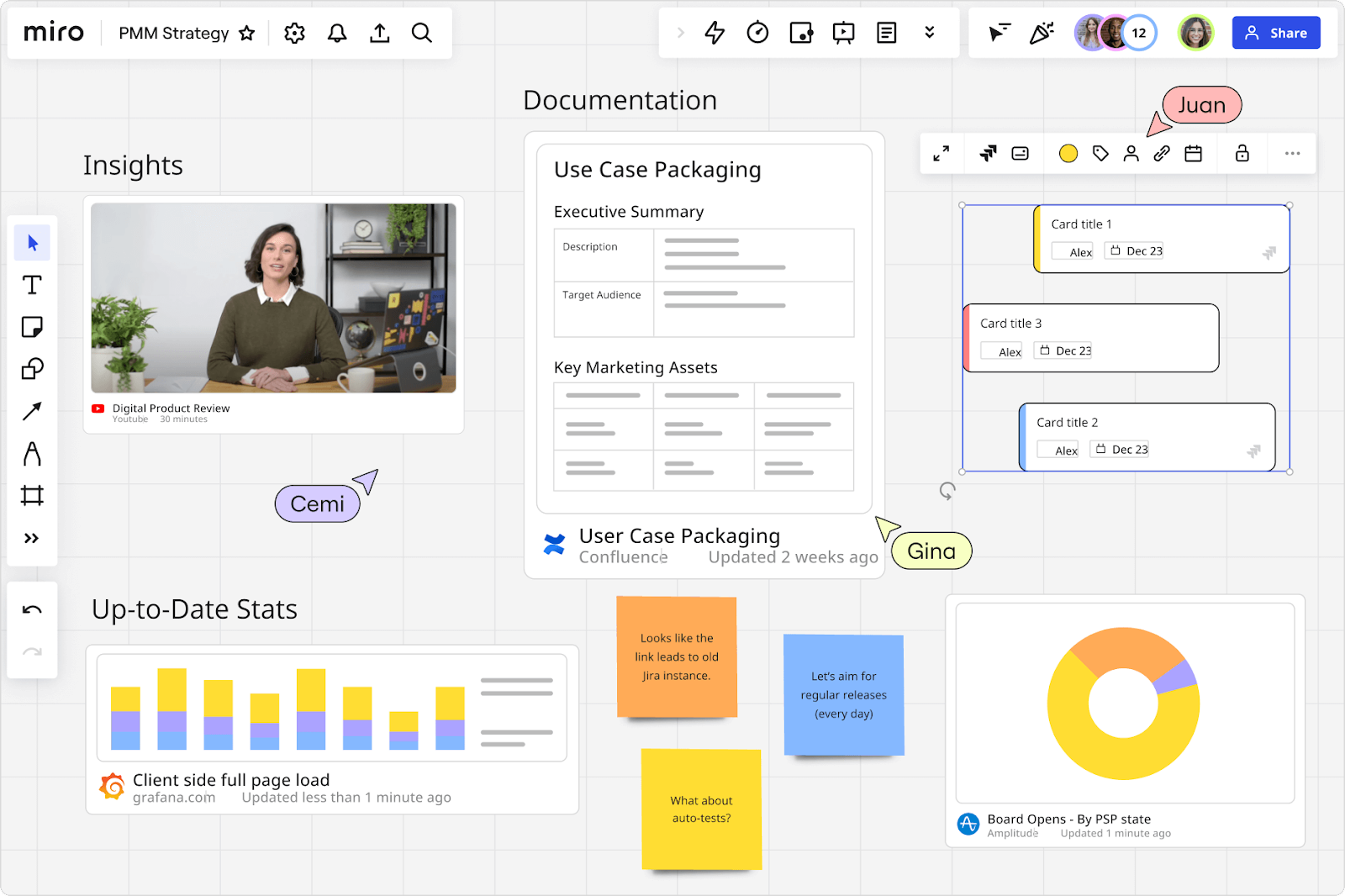This screenshot has height=896, width=1345.
Task: Start presentation mode
Action: pos(843,33)
